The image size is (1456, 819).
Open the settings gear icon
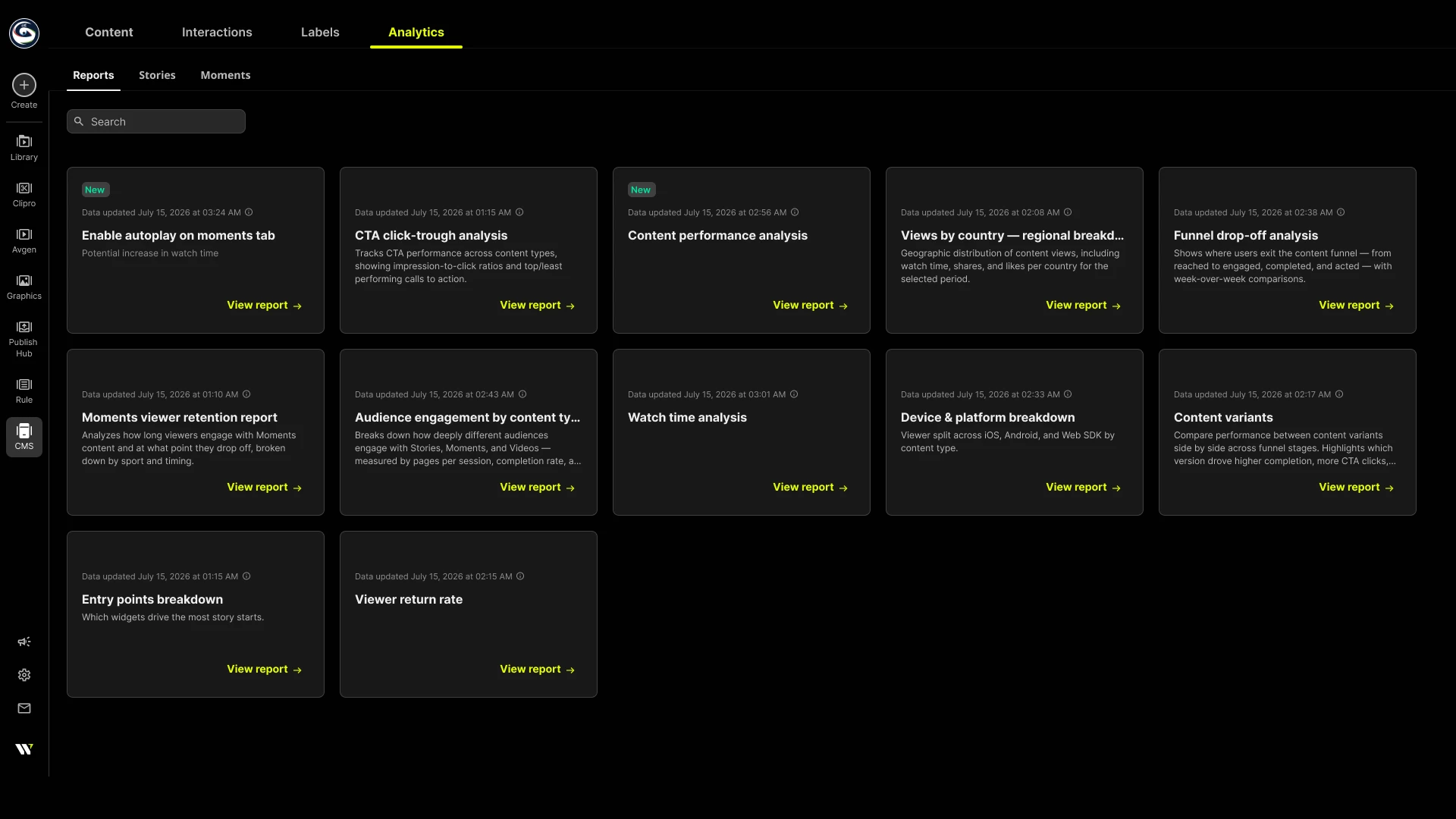point(24,675)
